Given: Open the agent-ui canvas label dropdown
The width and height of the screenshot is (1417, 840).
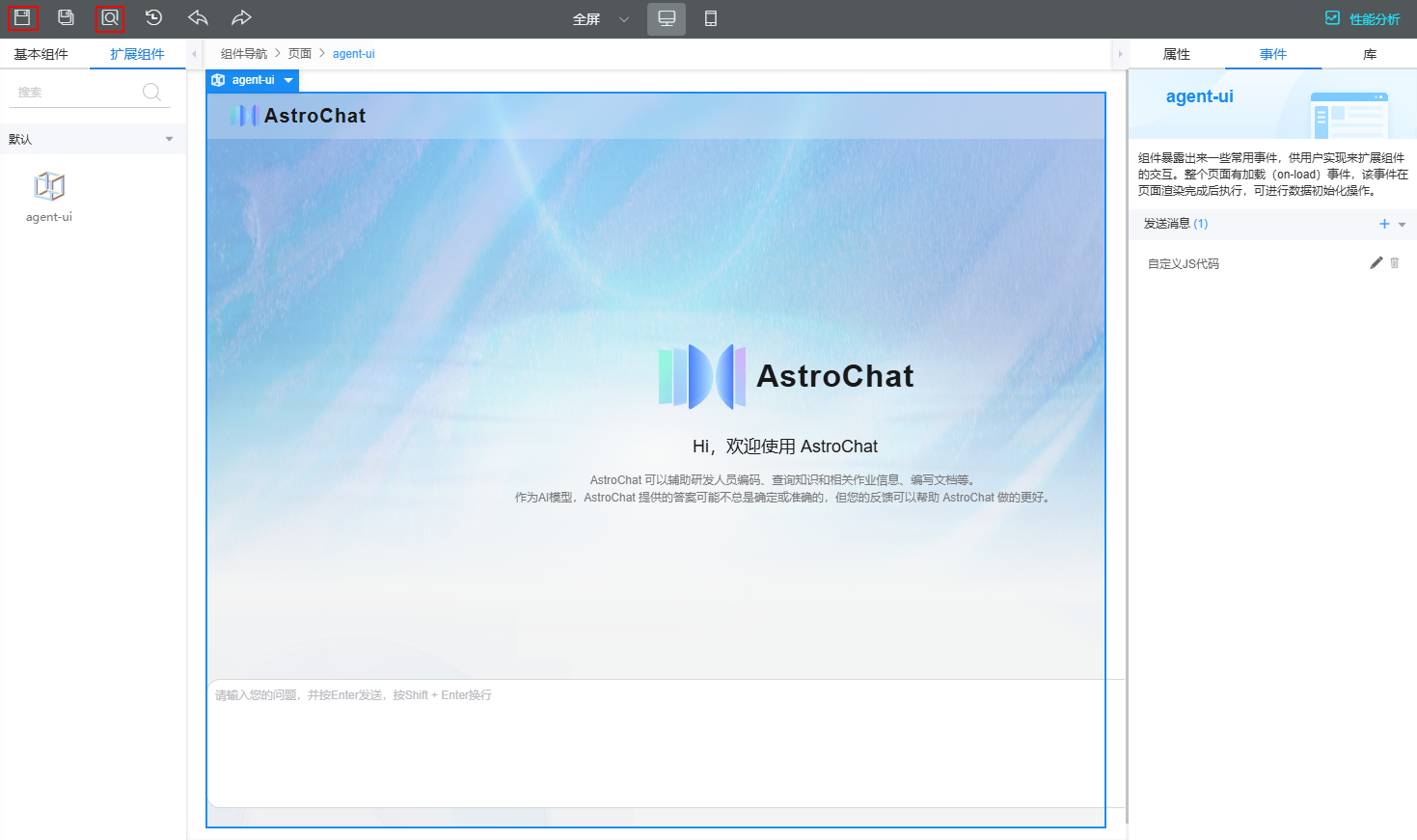Looking at the screenshot, I should tap(288, 80).
